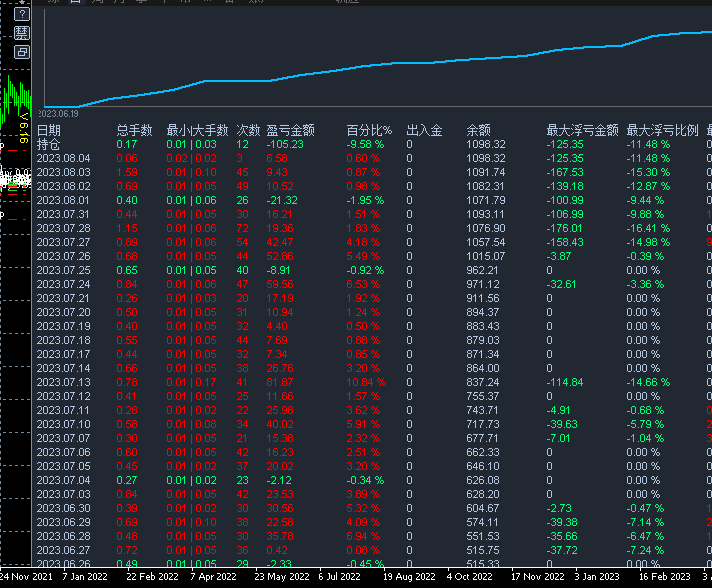
Task: Click the 日期 column header
Action: point(49,131)
